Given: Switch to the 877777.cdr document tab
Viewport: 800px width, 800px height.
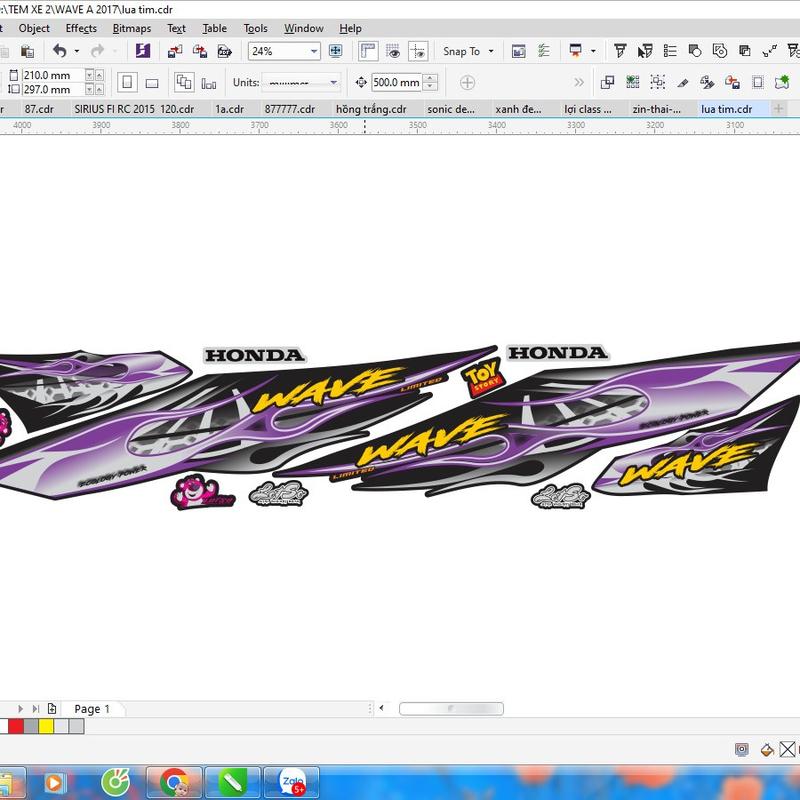Looking at the screenshot, I should tap(290, 109).
